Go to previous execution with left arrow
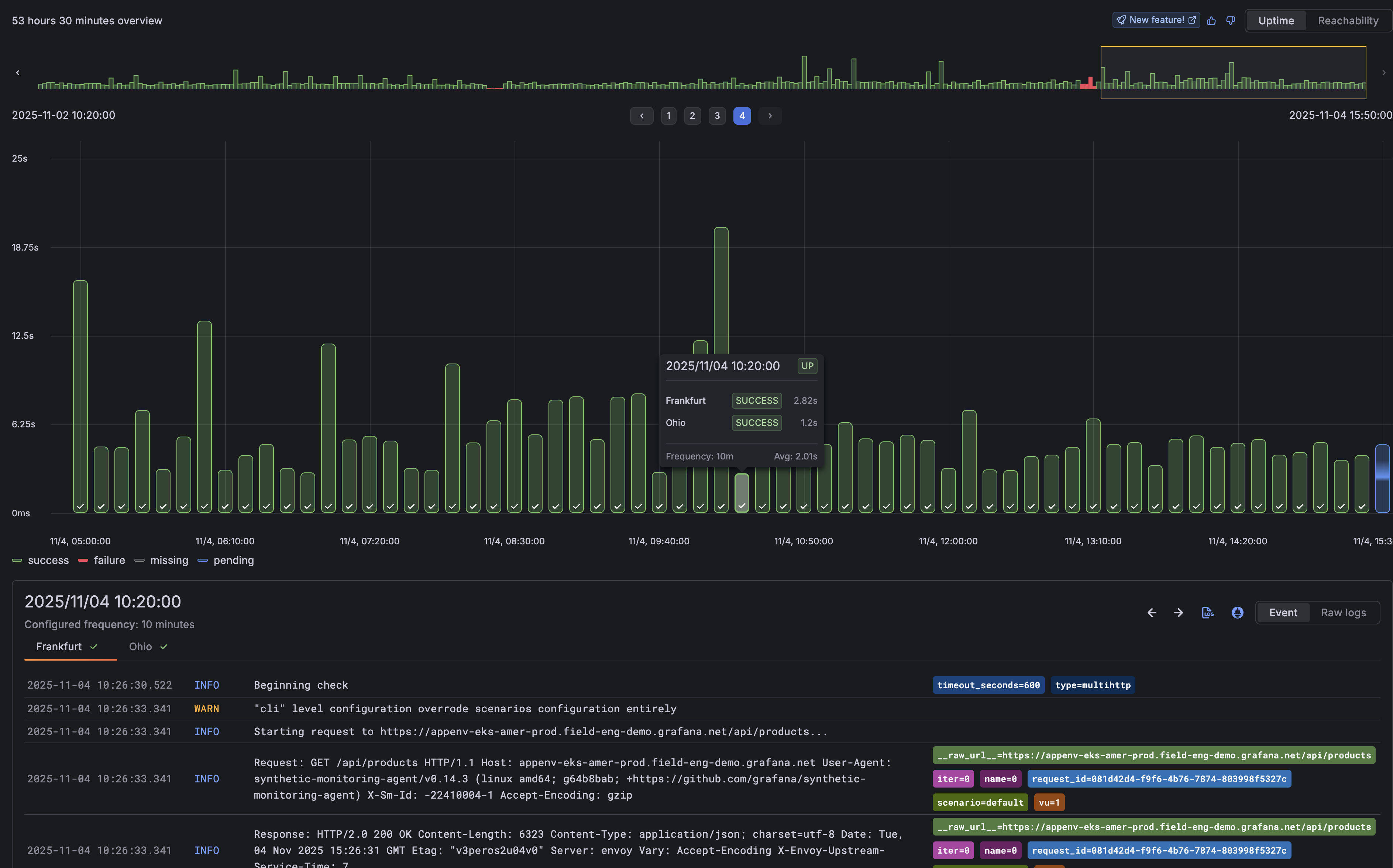 tap(1151, 613)
